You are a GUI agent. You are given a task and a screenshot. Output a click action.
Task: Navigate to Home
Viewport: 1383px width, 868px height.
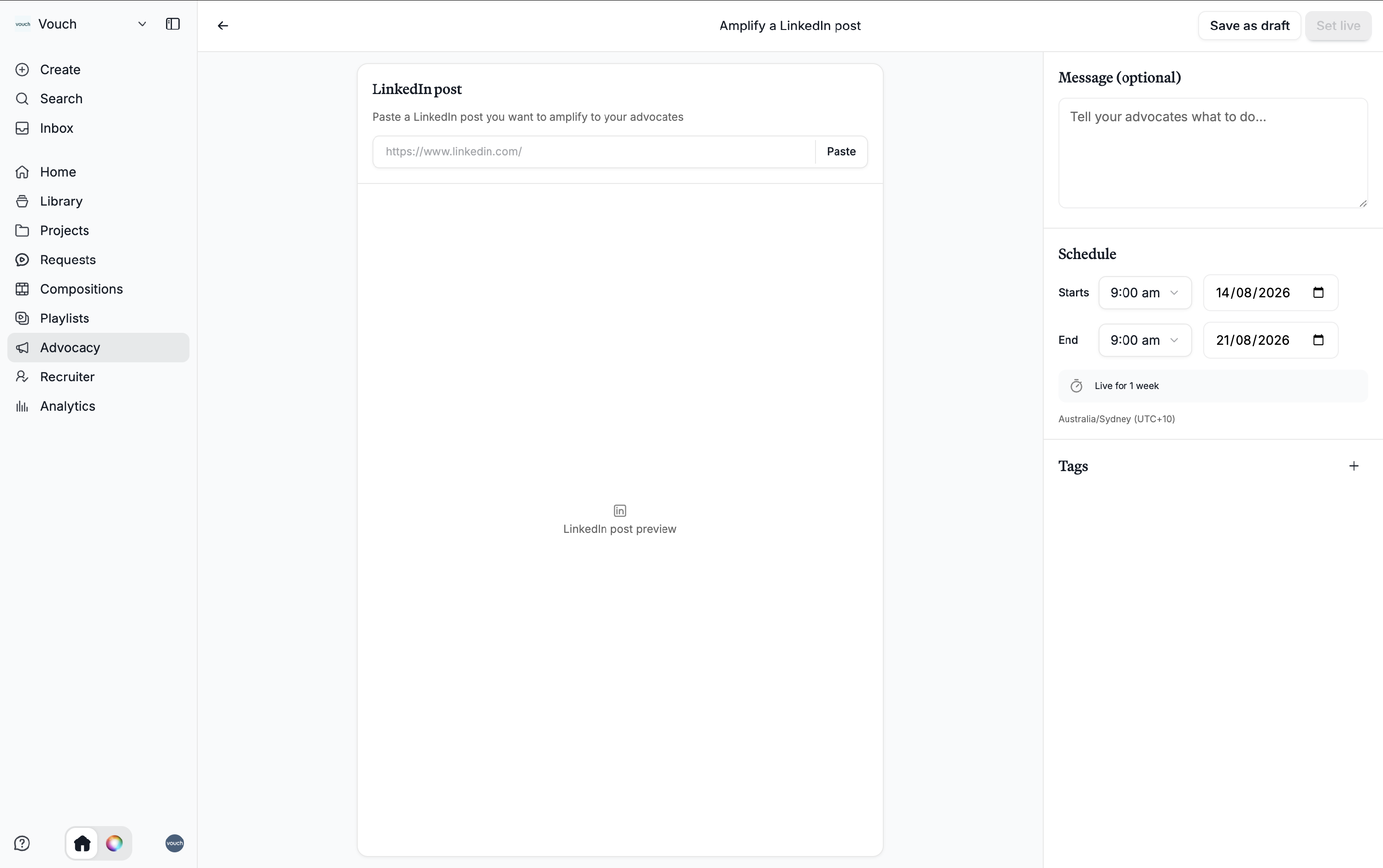(98, 171)
